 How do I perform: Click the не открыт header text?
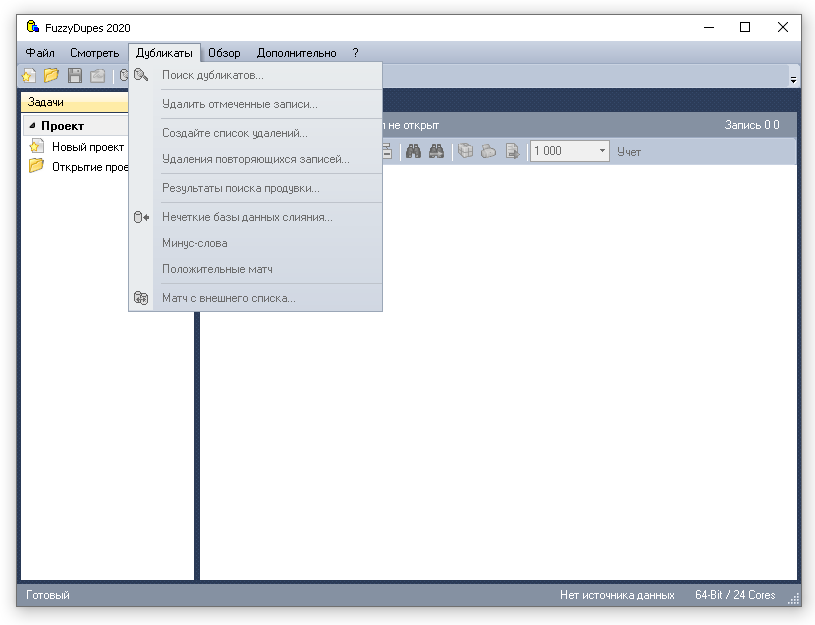(413, 125)
